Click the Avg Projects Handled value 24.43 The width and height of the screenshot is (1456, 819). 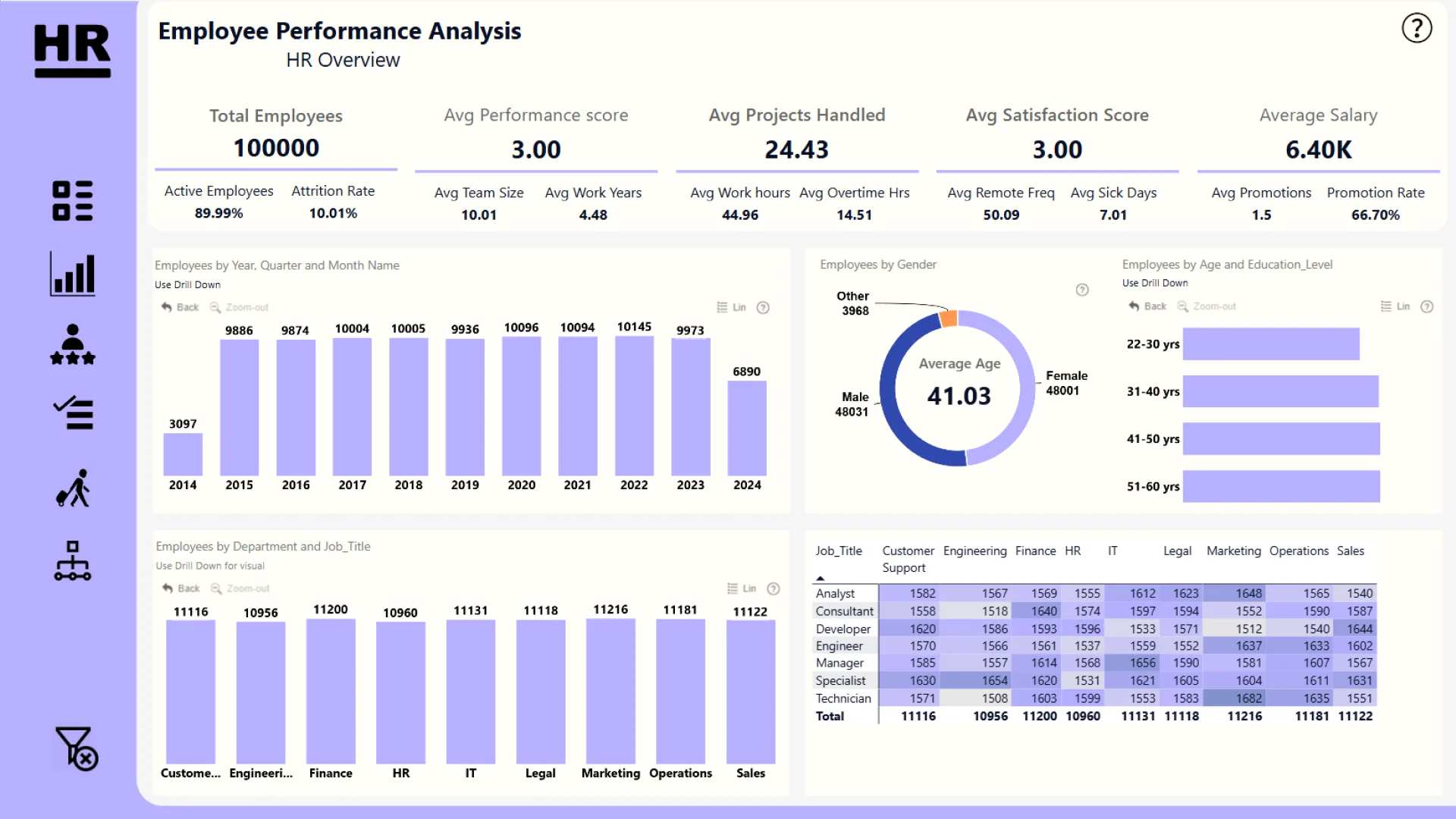[x=797, y=149]
